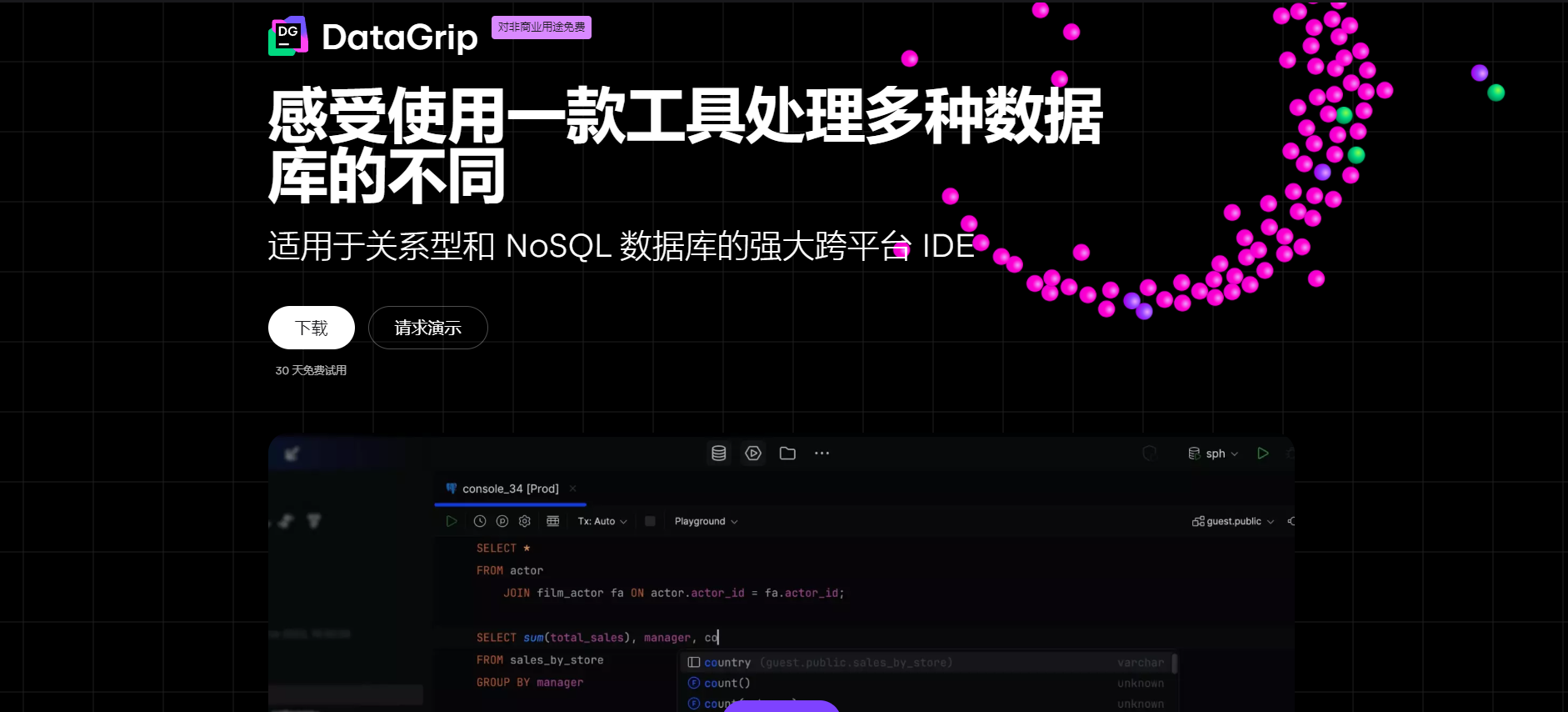Click the 适用于关系型和 NoSQL subtitle text
This screenshot has height=712, width=1568.
pyautogui.click(x=621, y=246)
